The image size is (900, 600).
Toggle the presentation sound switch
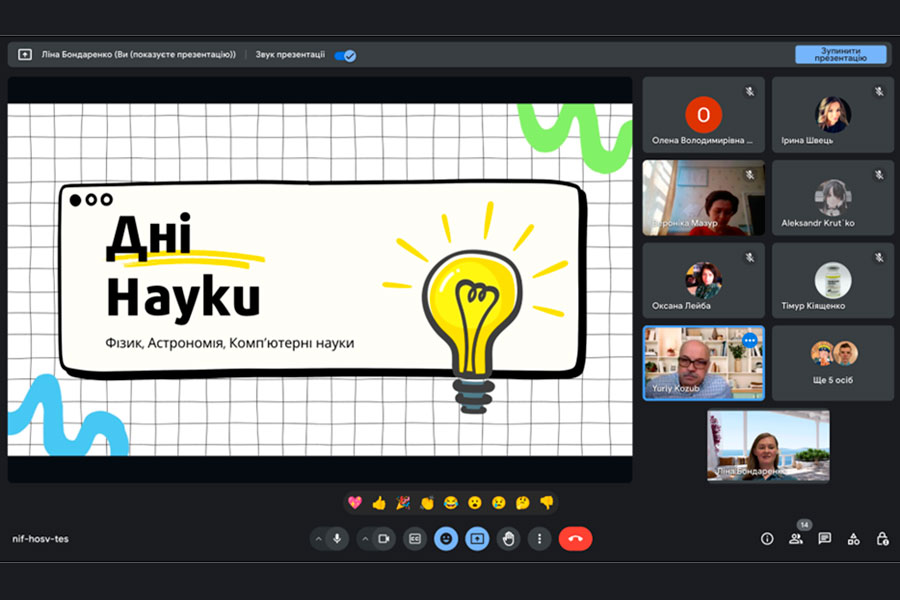tap(345, 55)
